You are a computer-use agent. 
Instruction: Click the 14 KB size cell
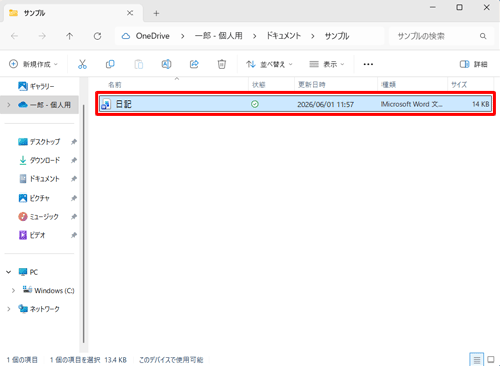(481, 104)
